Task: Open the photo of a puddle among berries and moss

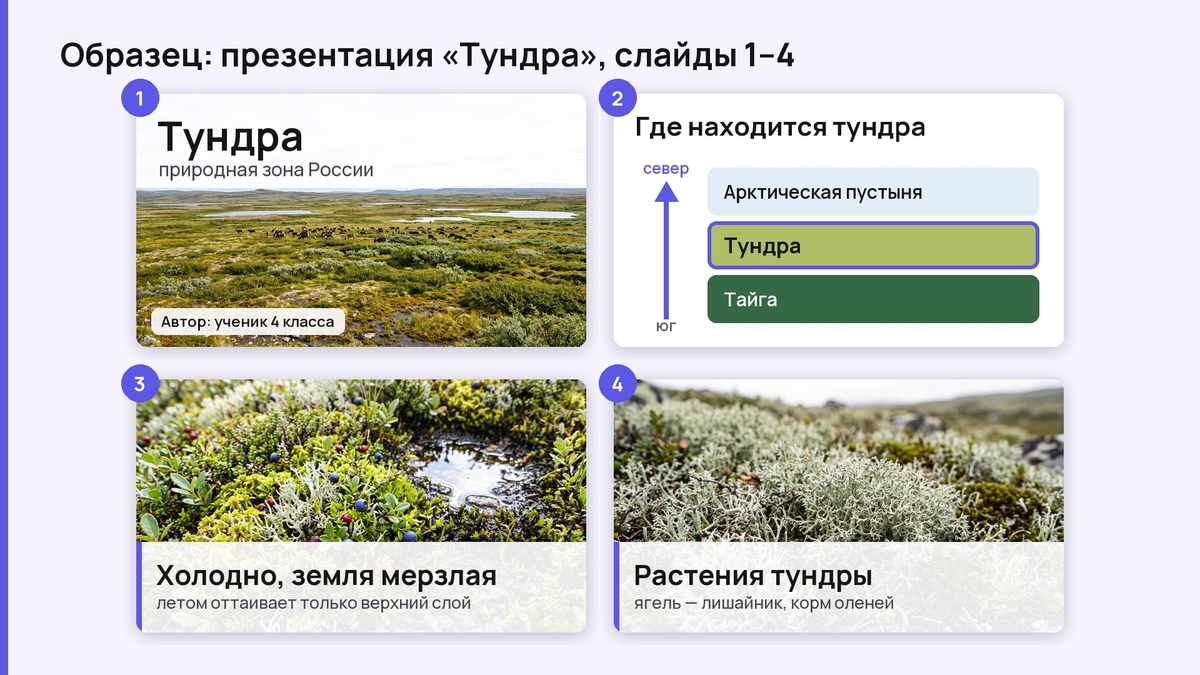Action: pos(361,462)
